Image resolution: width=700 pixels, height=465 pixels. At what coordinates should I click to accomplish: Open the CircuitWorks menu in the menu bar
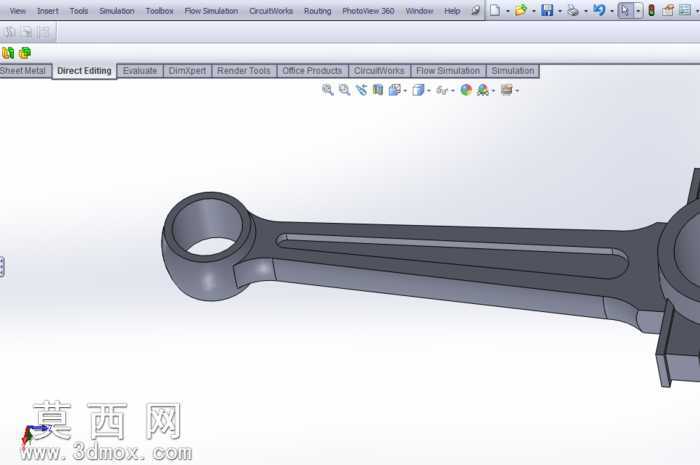pyautogui.click(x=271, y=11)
